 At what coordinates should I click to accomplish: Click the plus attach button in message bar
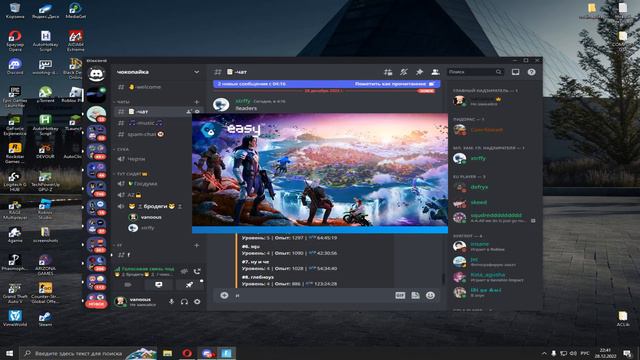(x=224, y=295)
